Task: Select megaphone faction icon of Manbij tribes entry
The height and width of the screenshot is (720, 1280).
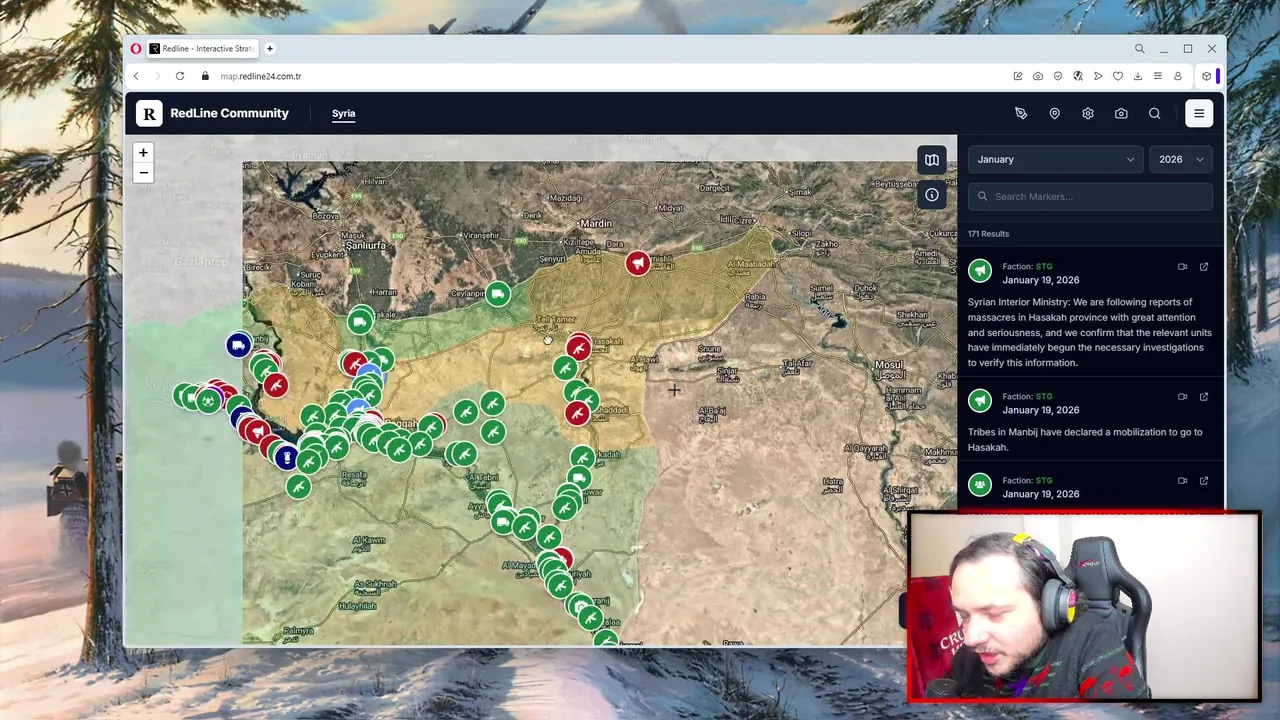Action: point(980,401)
